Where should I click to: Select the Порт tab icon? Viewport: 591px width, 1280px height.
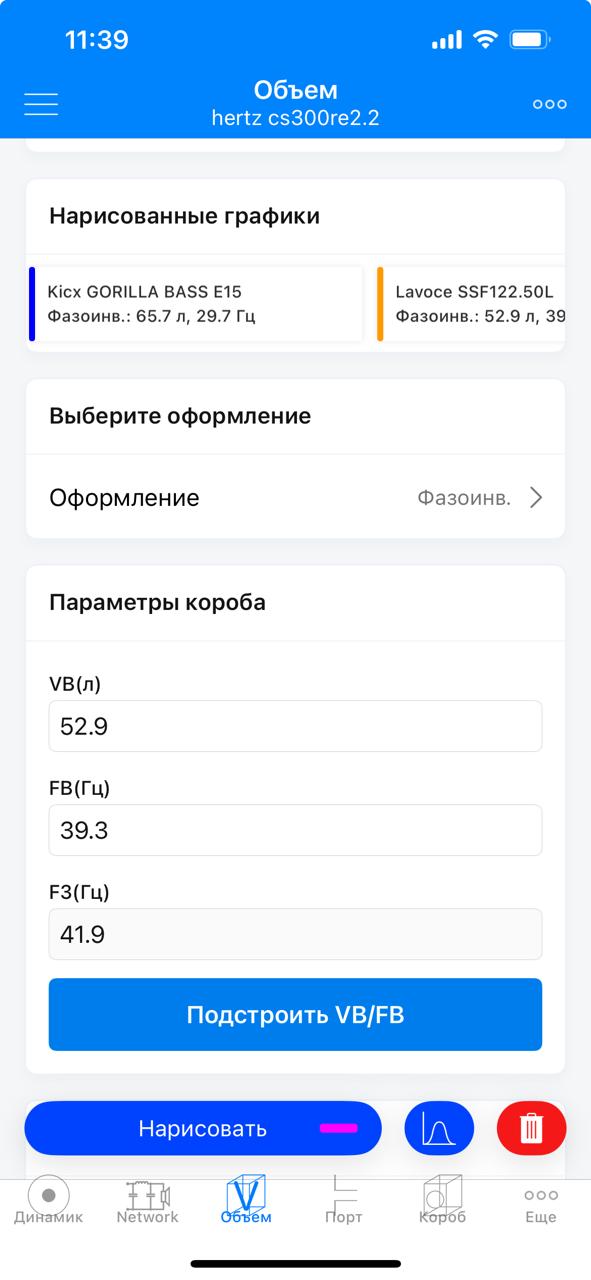[x=344, y=1189]
